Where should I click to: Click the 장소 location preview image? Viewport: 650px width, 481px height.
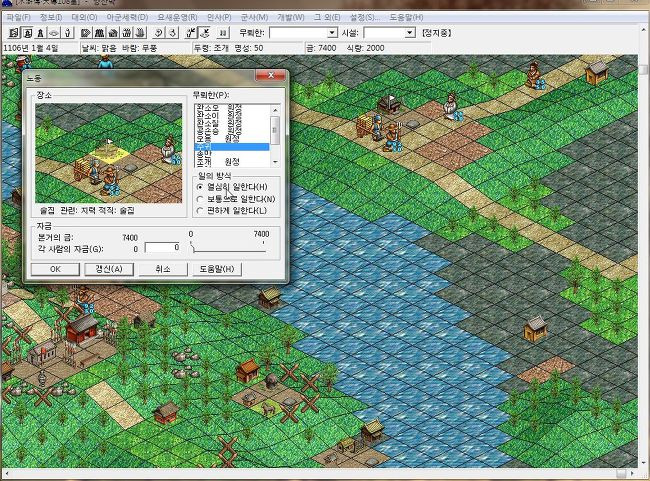(x=109, y=153)
